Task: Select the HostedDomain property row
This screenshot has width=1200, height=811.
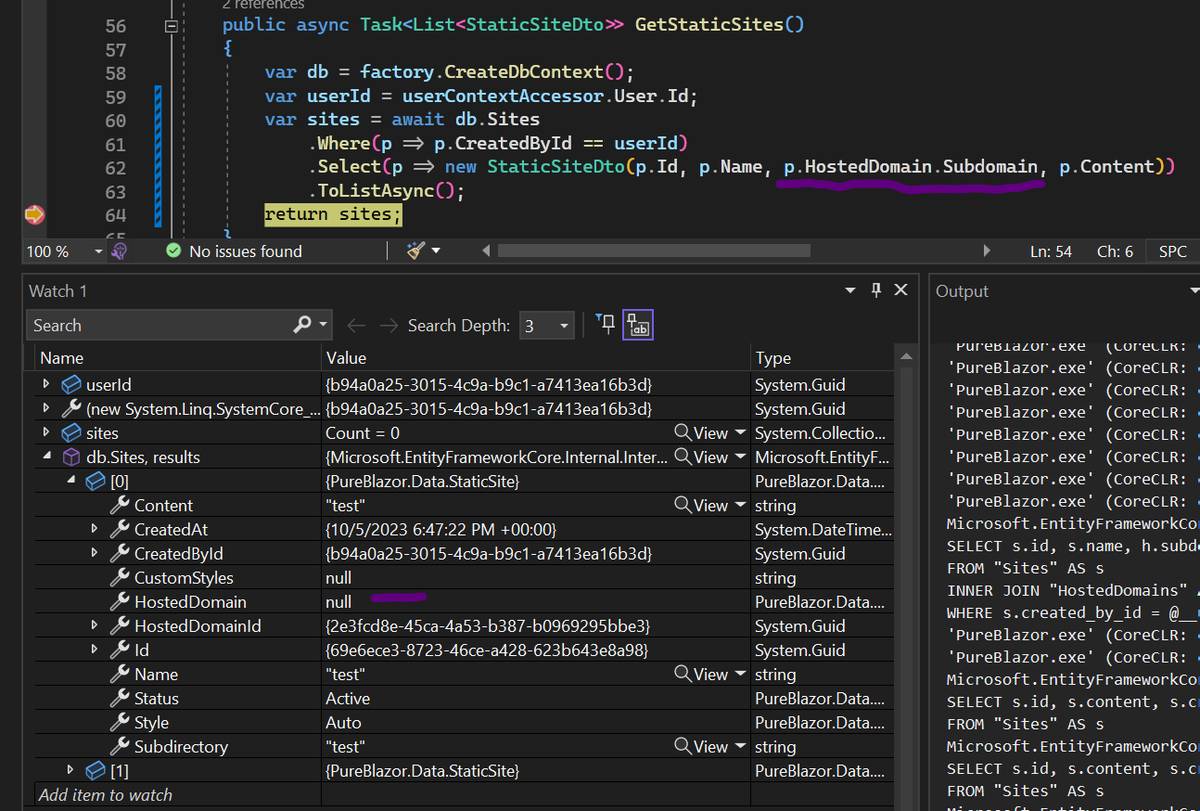Action: pos(465,602)
